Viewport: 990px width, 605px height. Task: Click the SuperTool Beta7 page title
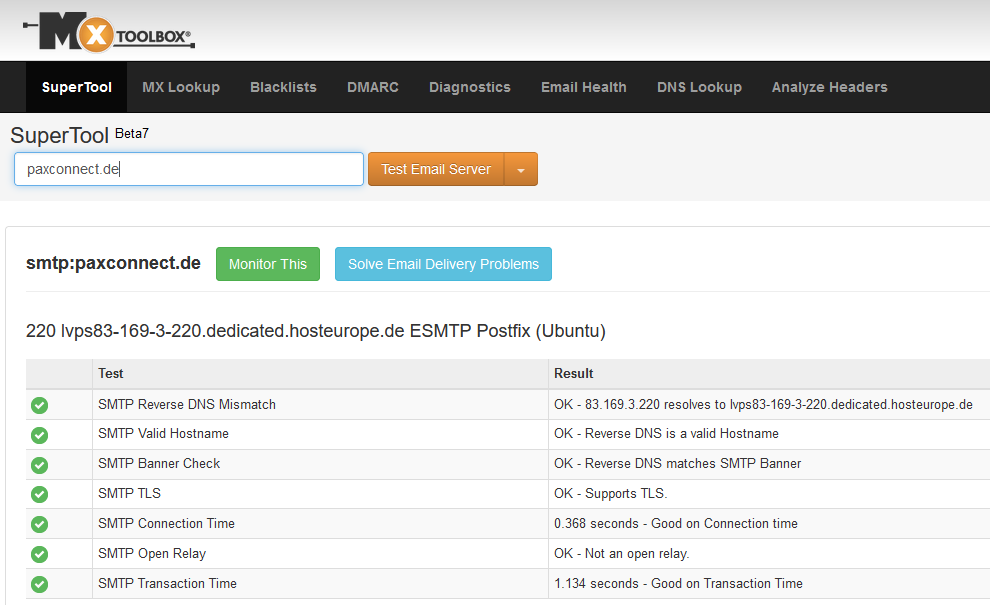point(80,135)
